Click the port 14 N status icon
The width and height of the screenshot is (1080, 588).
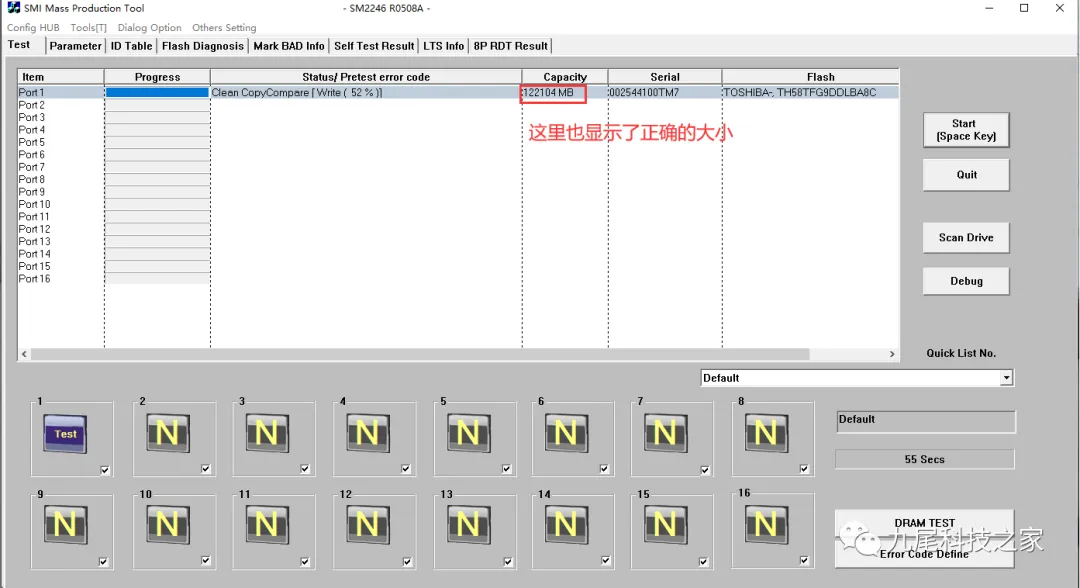point(566,524)
